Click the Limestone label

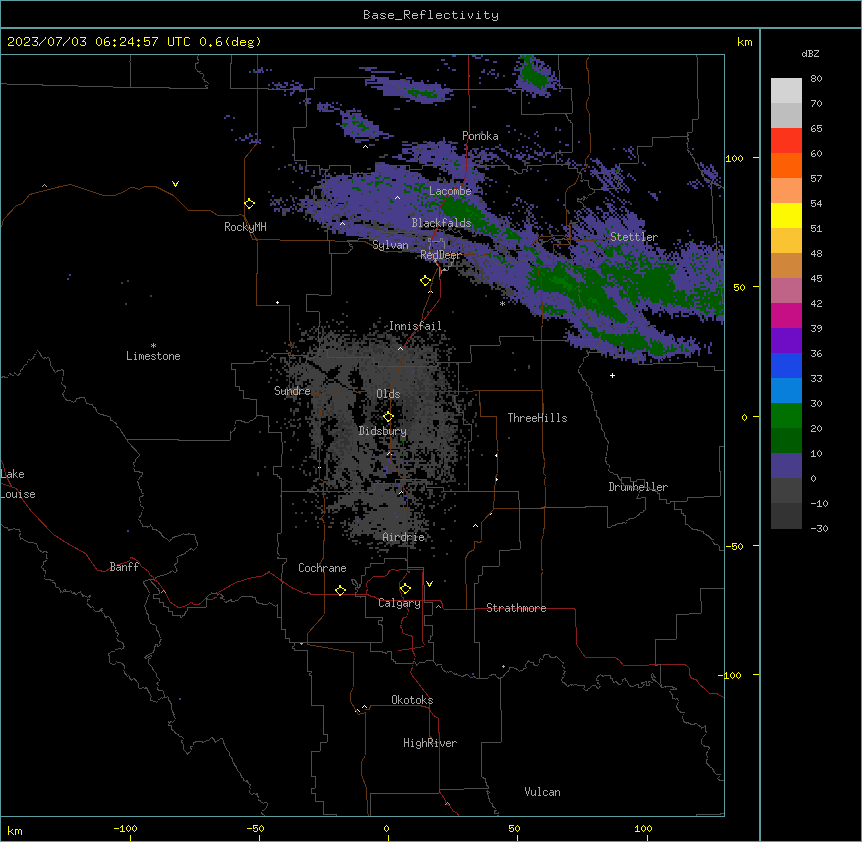153,356
